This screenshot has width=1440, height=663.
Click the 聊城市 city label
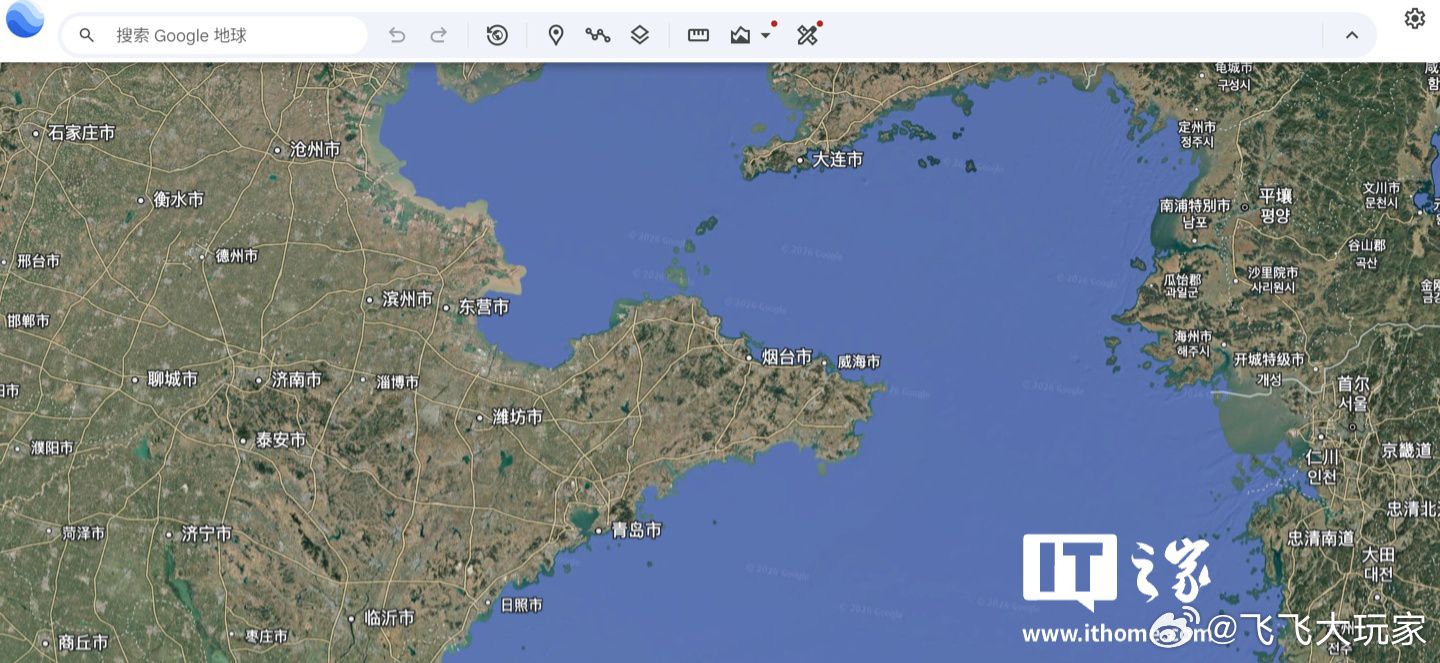[x=172, y=379]
